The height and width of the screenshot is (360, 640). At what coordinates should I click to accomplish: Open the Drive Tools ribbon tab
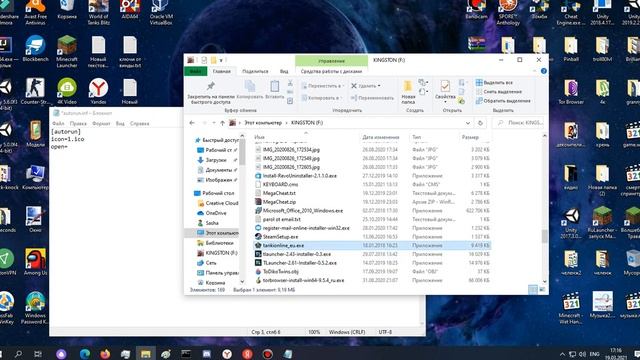click(331, 71)
